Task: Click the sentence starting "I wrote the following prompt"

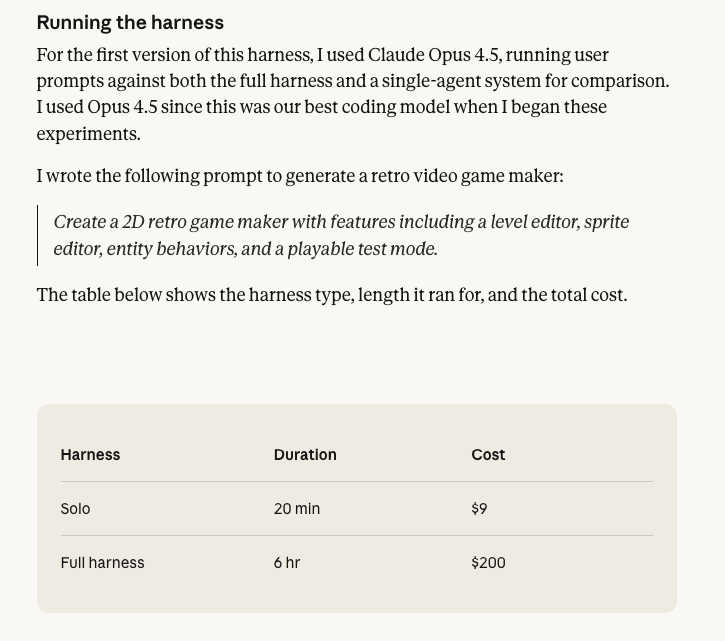Action: tap(299, 176)
